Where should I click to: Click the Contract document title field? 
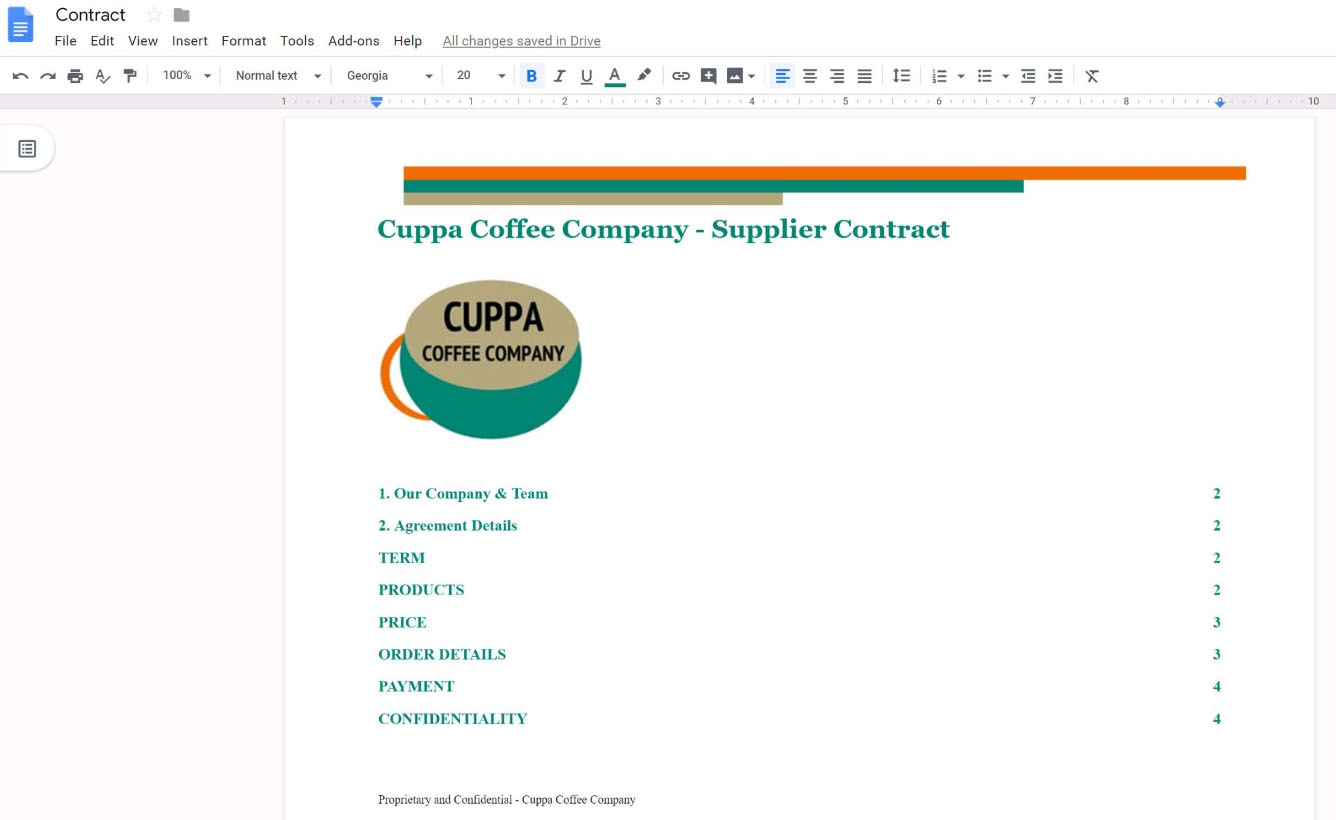[x=90, y=15]
